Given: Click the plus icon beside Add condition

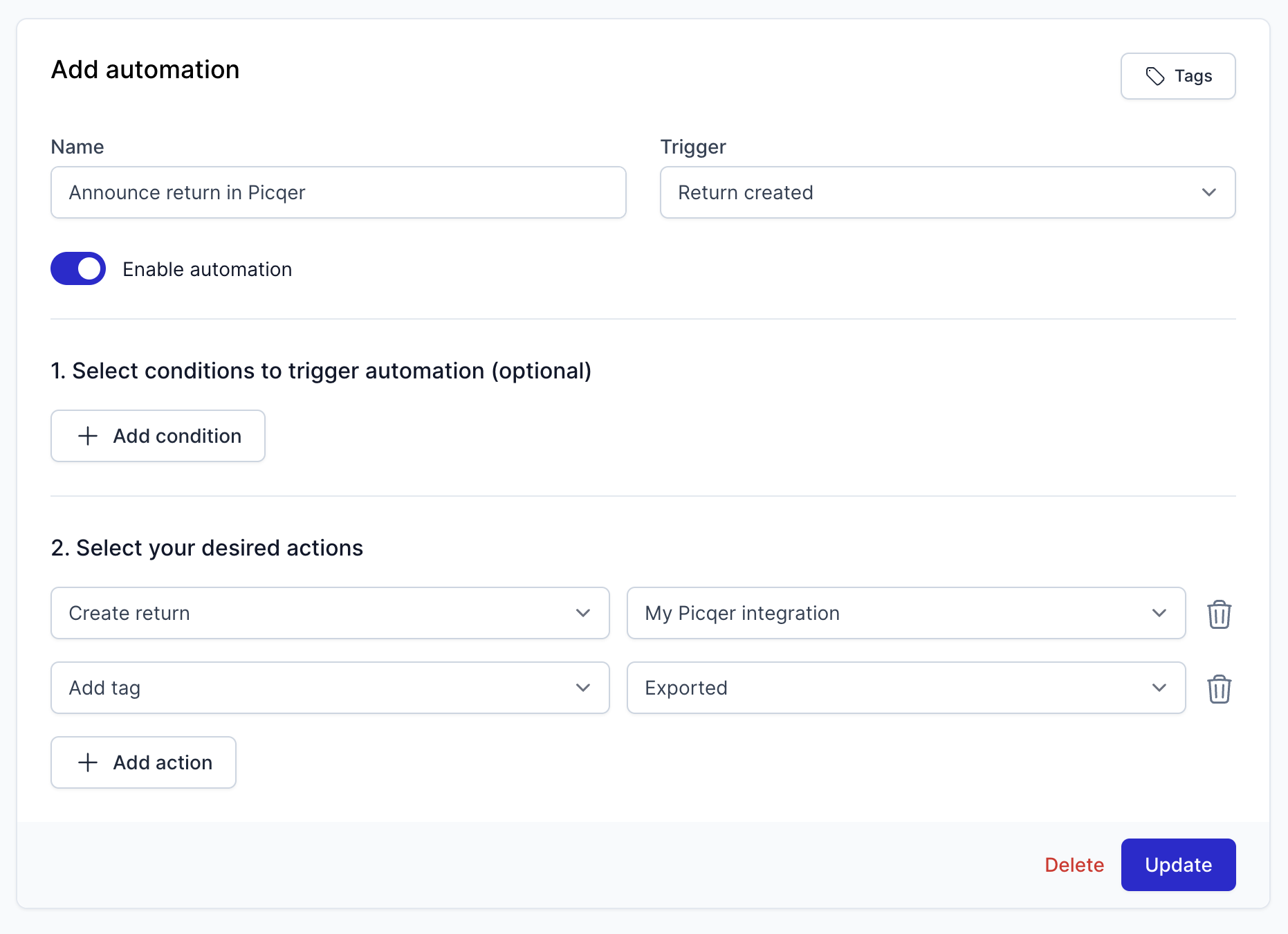Looking at the screenshot, I should click(x=88, y=436).
